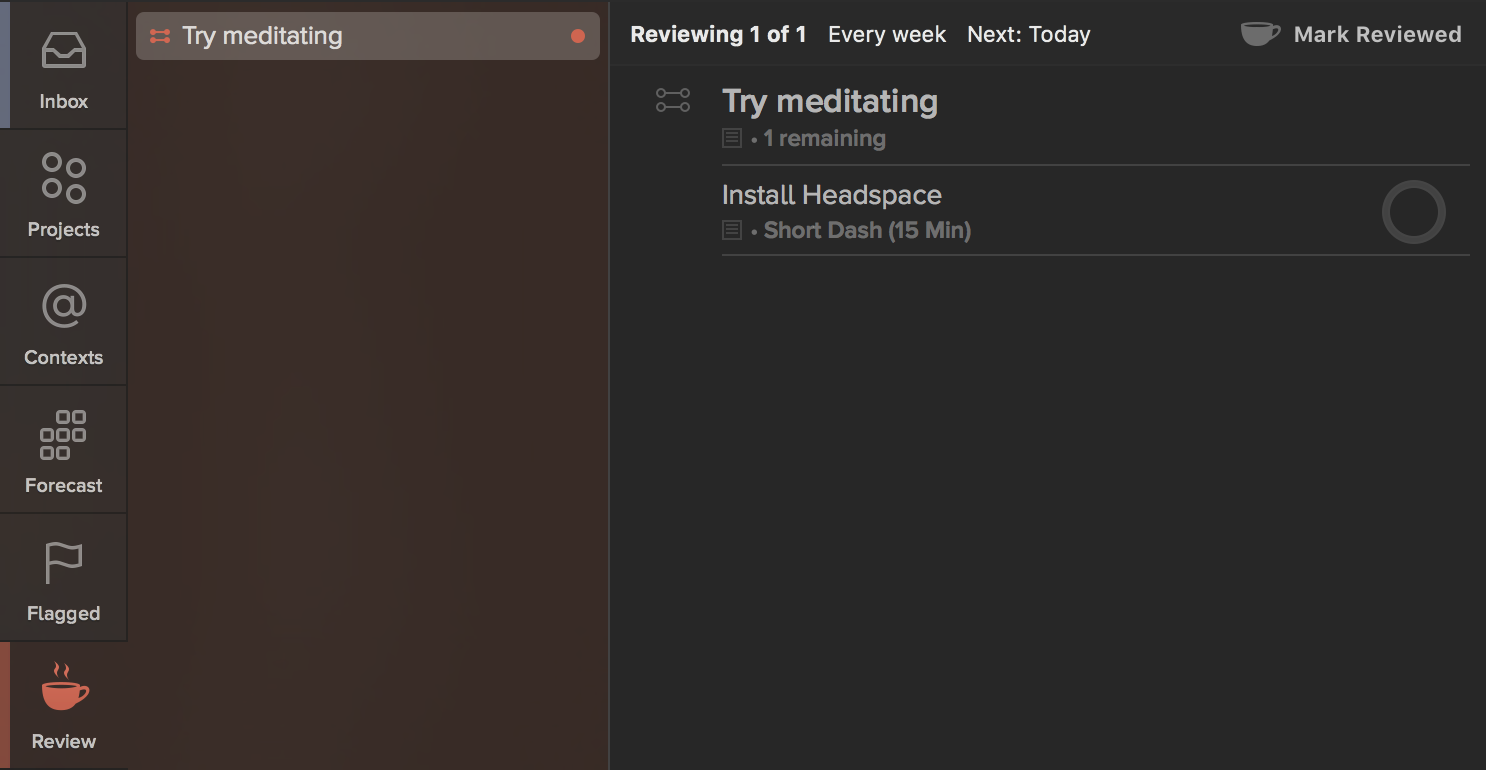Click the 1 remaining status text
Image resolution: width=1486 pixels, height=770 pixels.
(x=824, y=138)
